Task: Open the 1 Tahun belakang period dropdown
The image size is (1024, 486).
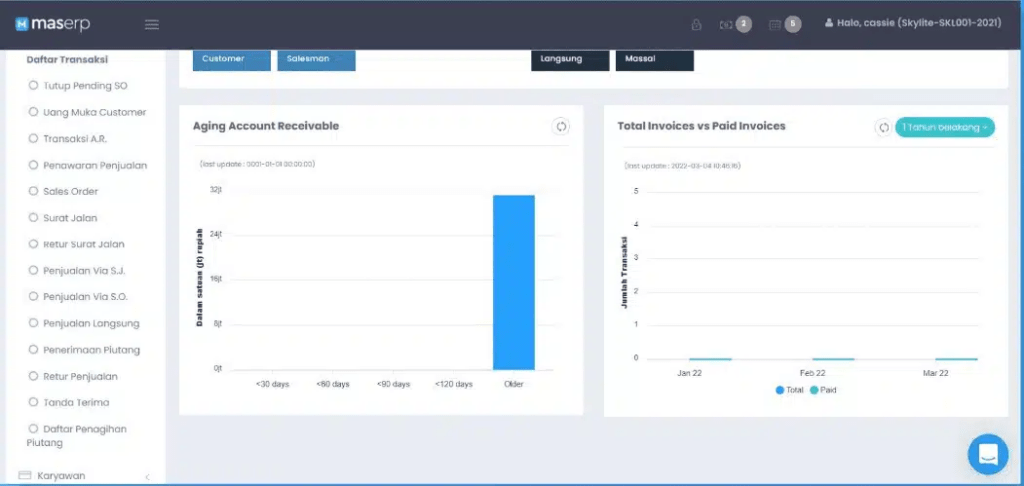Action: tap(944, 127)
